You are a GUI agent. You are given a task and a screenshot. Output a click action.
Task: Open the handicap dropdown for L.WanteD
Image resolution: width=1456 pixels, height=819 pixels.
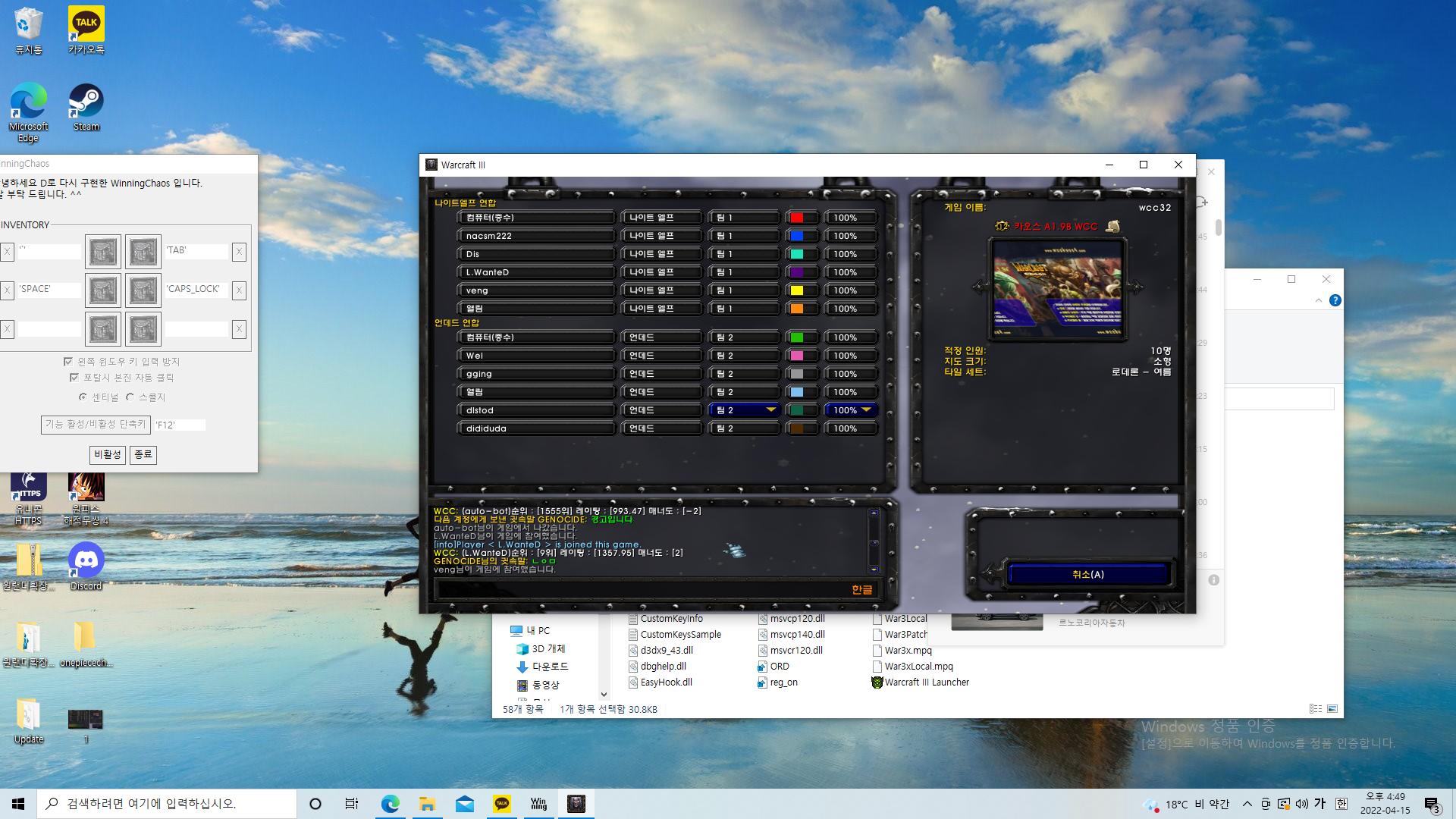(851, 272)
